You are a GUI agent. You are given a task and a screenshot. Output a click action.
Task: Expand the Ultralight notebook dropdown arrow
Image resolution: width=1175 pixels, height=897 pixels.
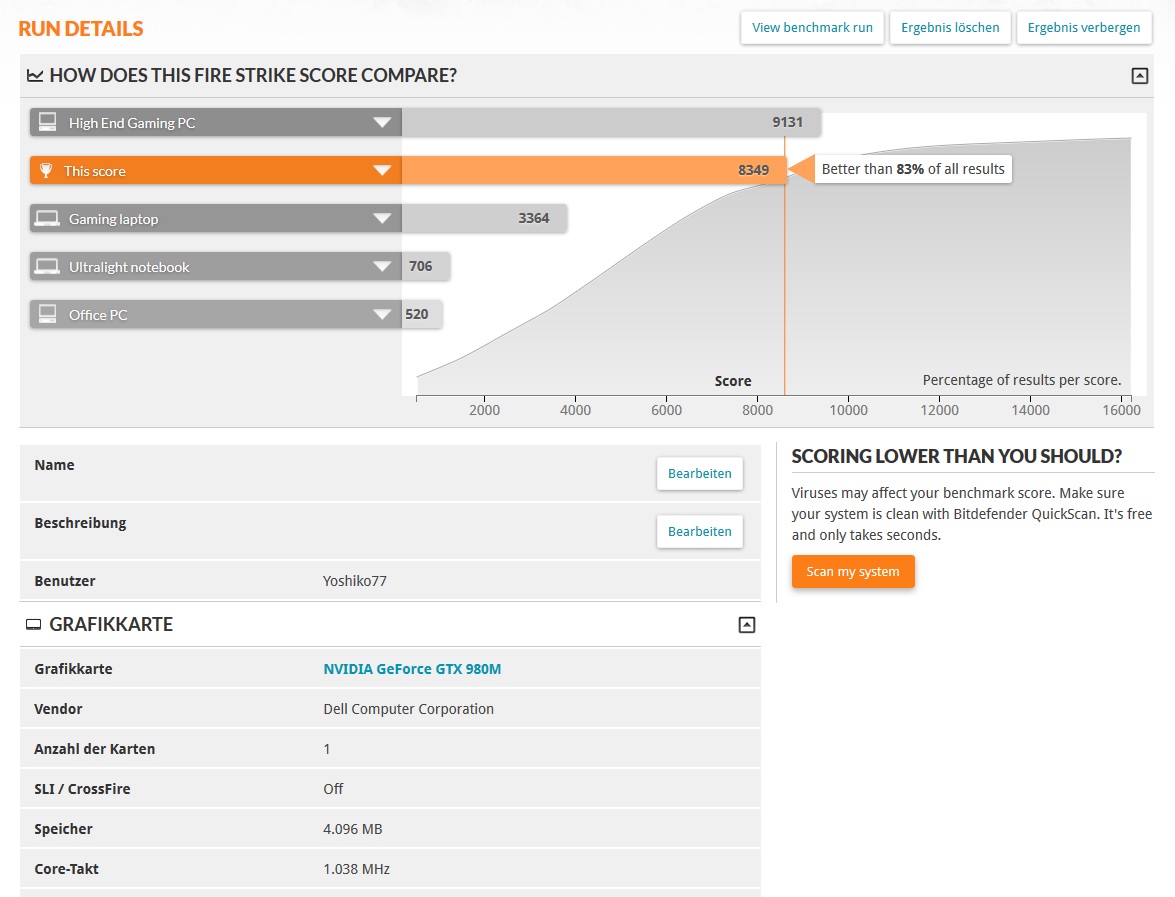pos(382,267)
